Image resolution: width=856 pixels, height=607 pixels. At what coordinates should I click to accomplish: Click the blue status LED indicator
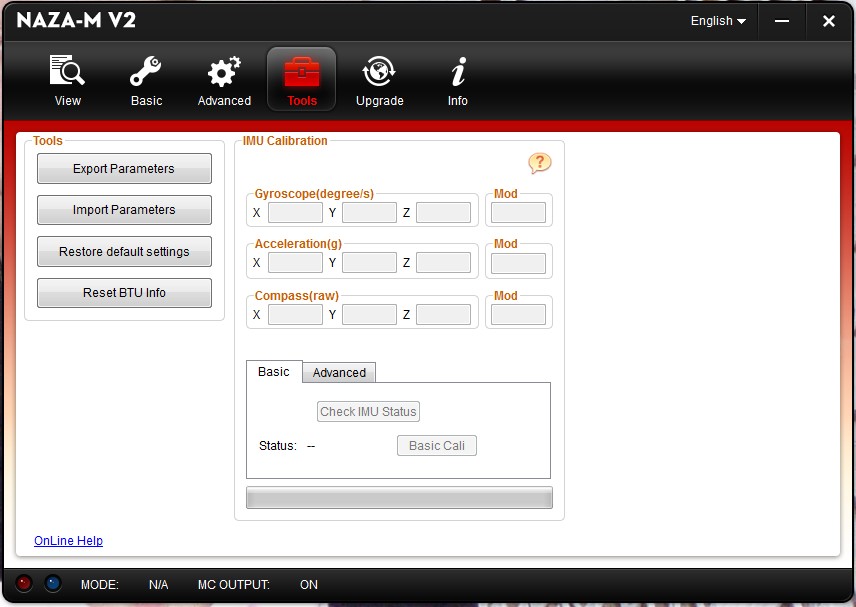pyautogui.click(x=53, y=584)
